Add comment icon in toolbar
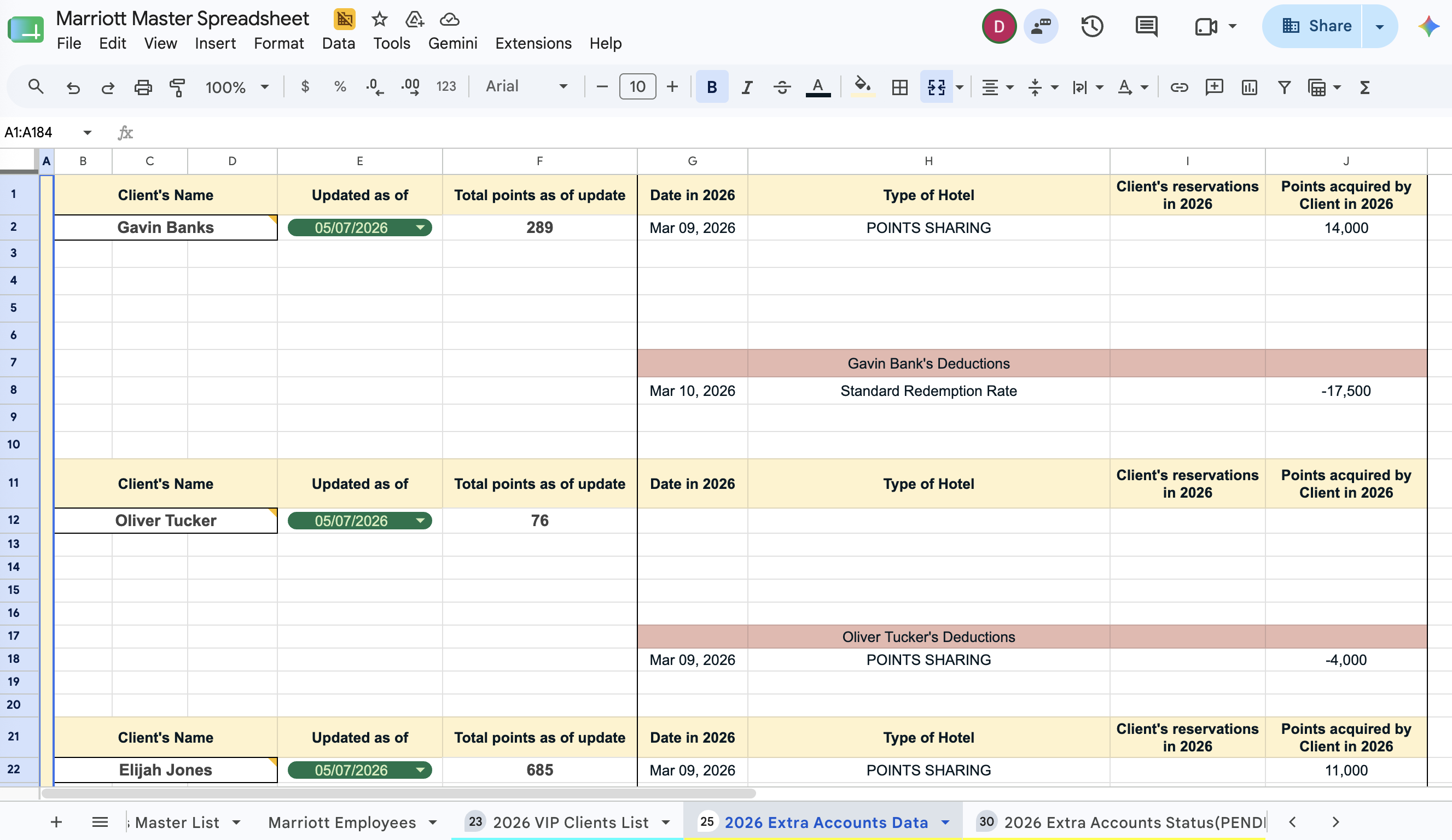Viewport: 1452px width, 840px height. click(1214, 87)
